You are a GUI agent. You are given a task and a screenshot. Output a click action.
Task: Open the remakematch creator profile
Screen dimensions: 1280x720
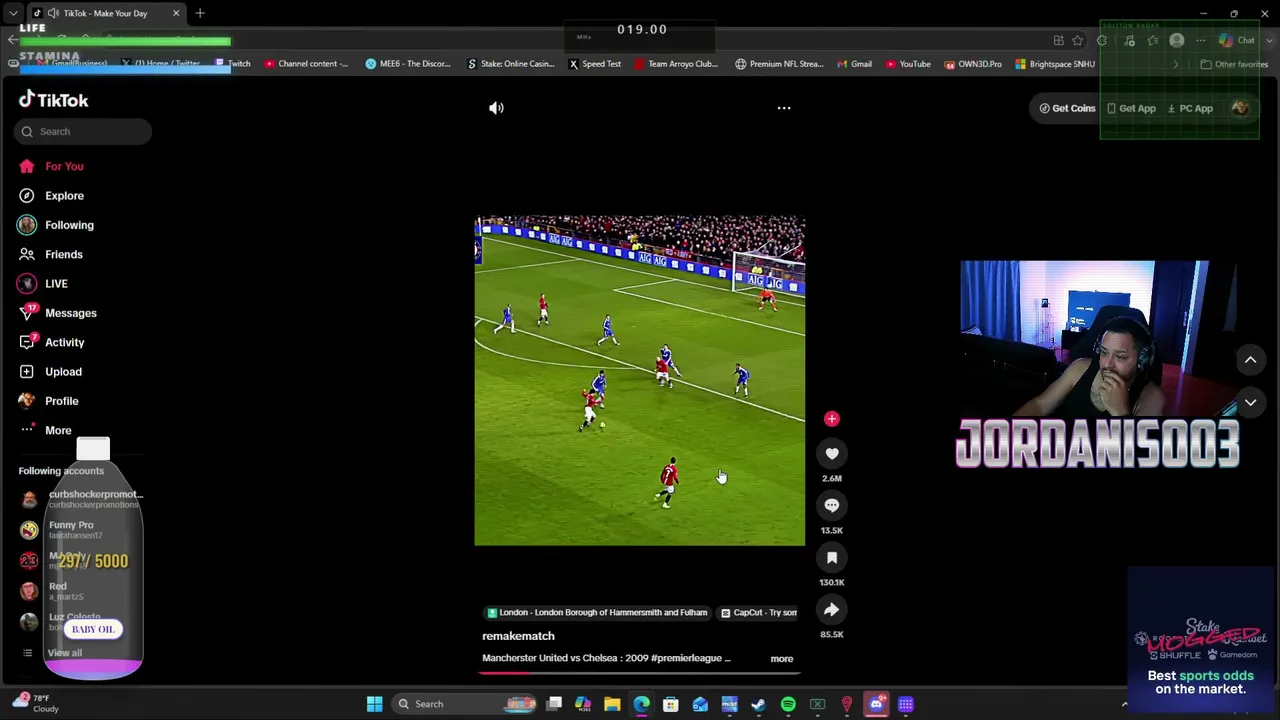point(518,636)
